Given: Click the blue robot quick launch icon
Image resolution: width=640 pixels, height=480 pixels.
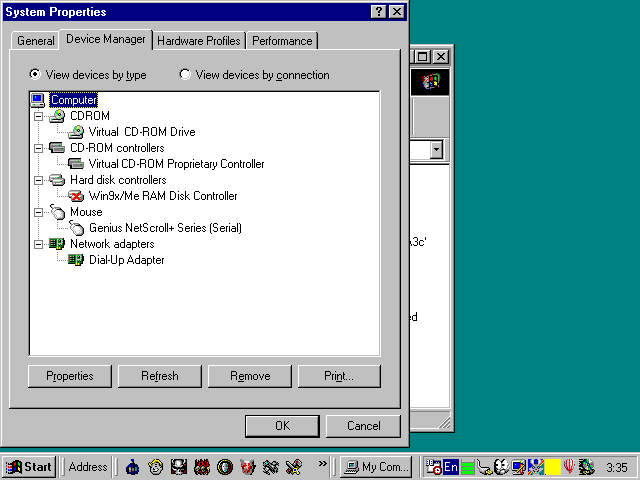Looking at the screenshot, I should (x=132, y=467).
